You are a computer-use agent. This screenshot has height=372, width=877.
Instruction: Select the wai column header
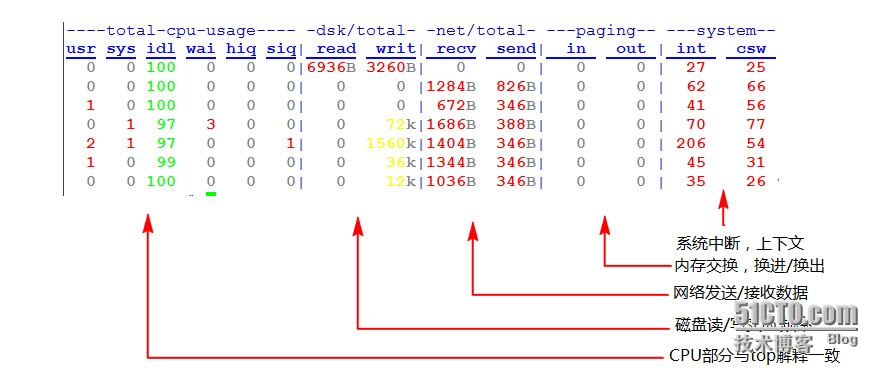201,49
